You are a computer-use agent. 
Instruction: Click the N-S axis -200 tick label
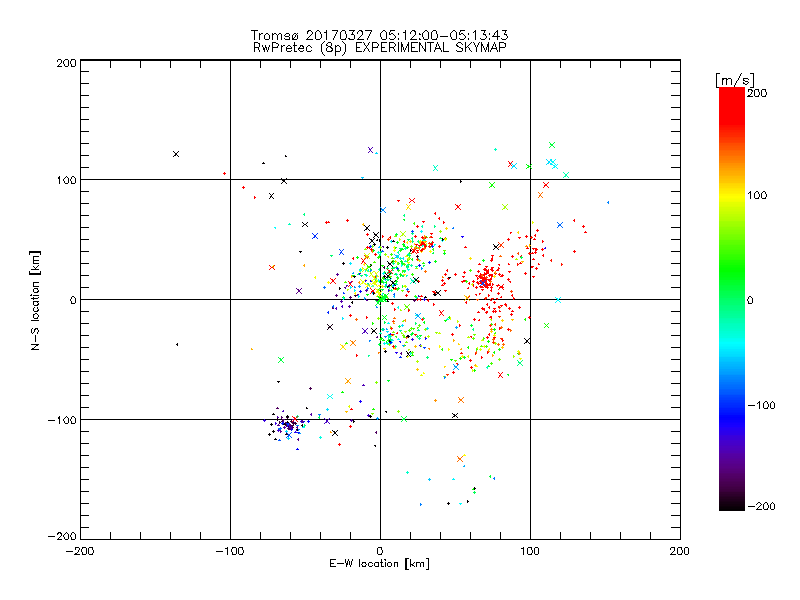tap(62, 536)
